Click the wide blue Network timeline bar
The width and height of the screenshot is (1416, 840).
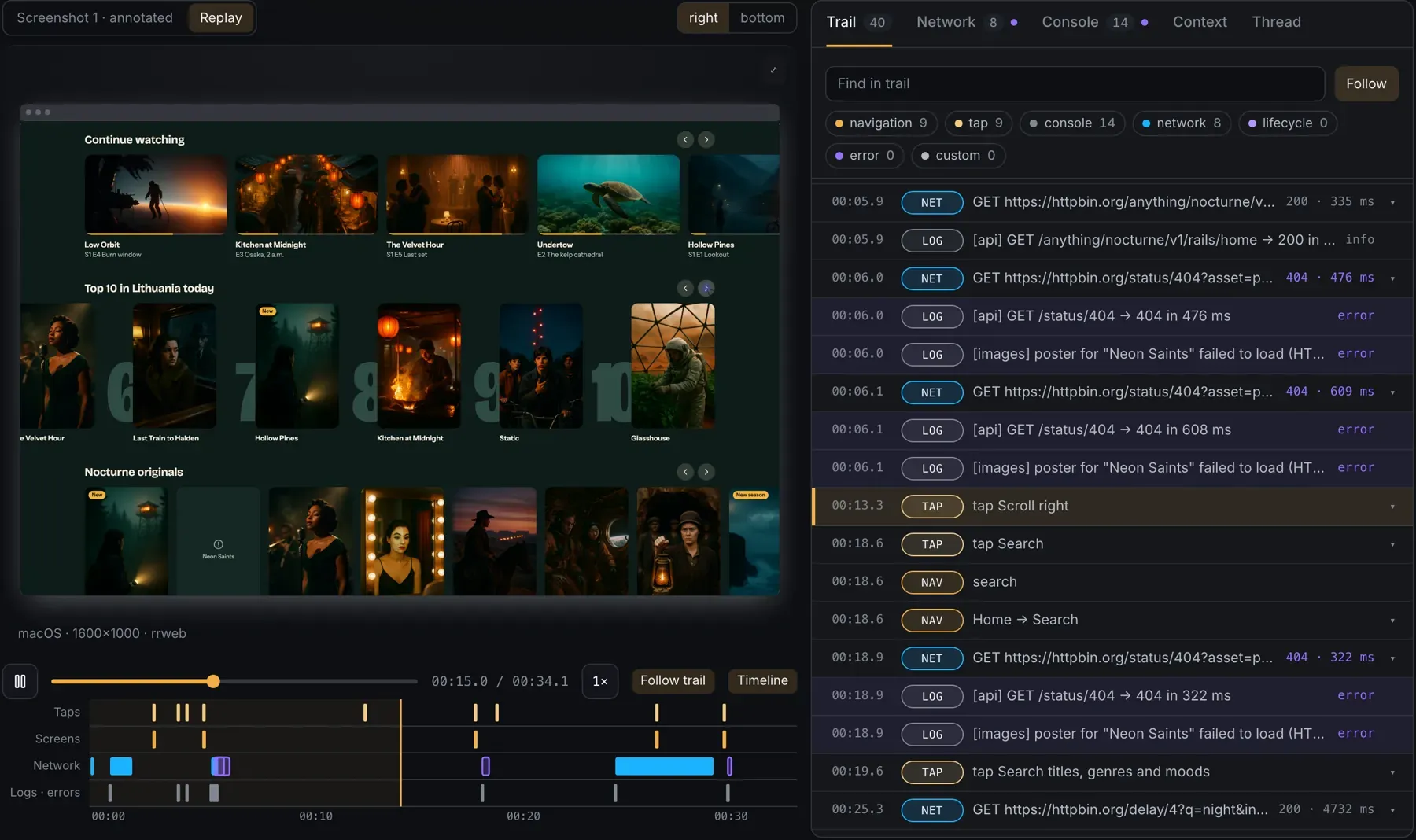(x=664, y=766)
